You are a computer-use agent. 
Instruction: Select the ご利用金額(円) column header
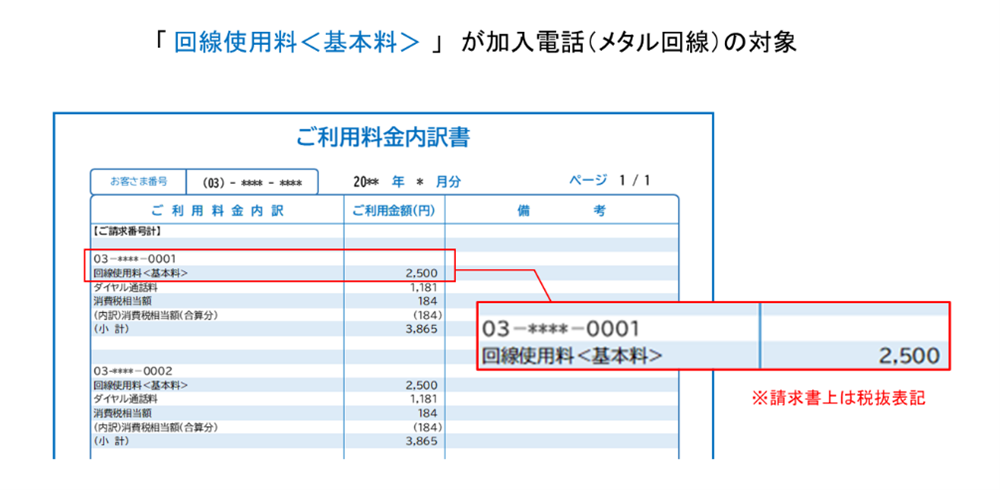coord(394,211)
